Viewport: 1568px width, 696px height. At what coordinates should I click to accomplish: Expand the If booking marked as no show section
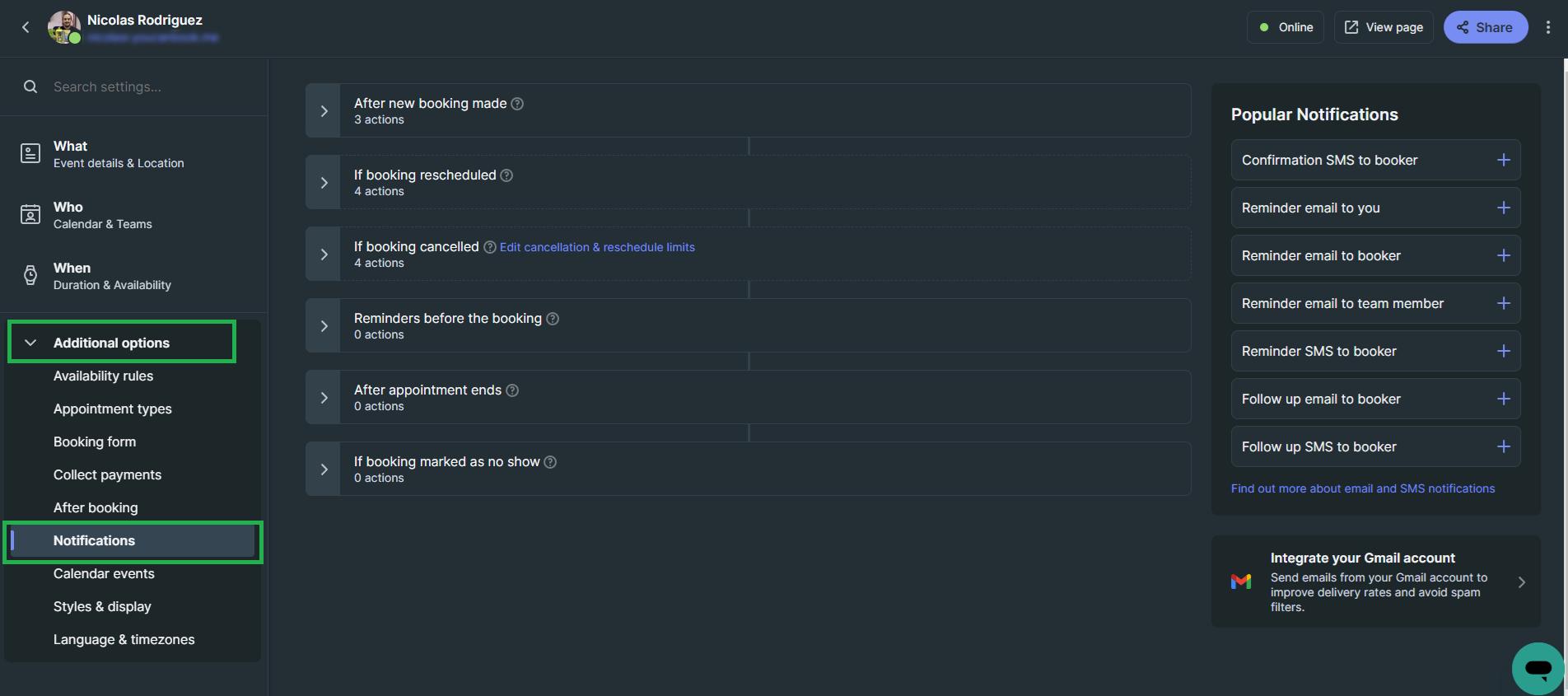tap(324, 469)
